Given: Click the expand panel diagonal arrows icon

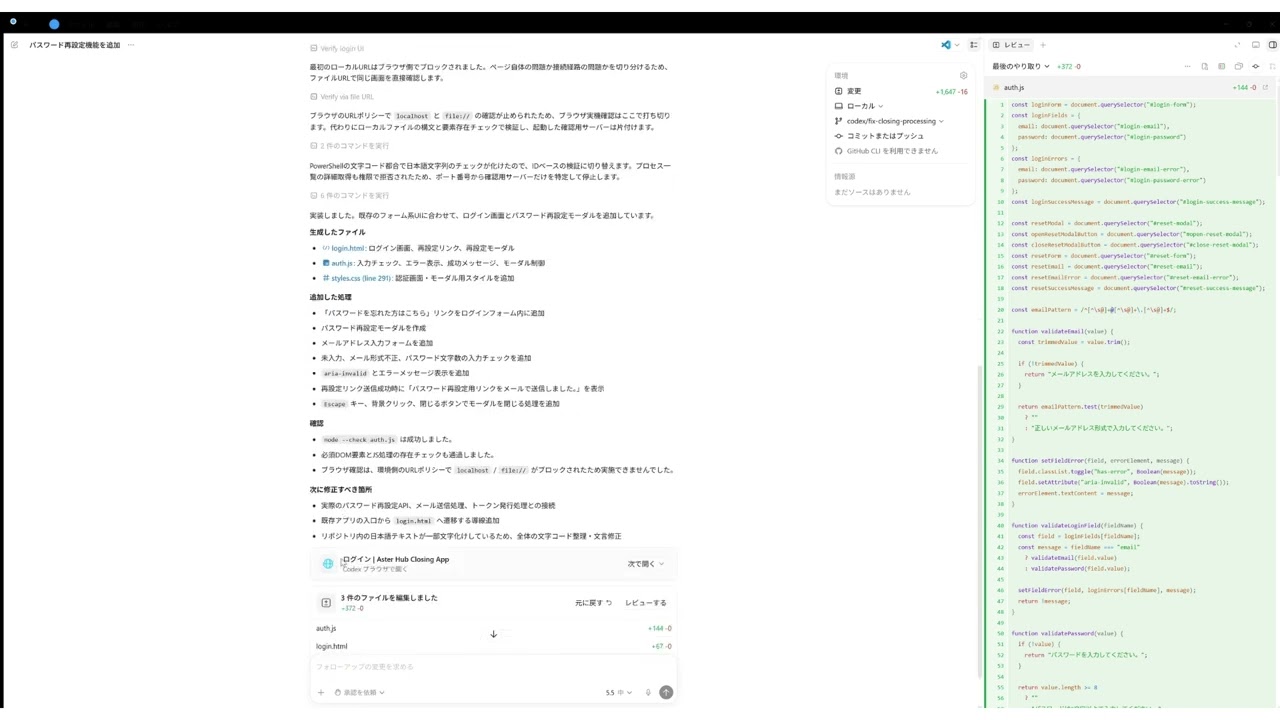Looking at the screenshot, I should [x=1238, y=45].
